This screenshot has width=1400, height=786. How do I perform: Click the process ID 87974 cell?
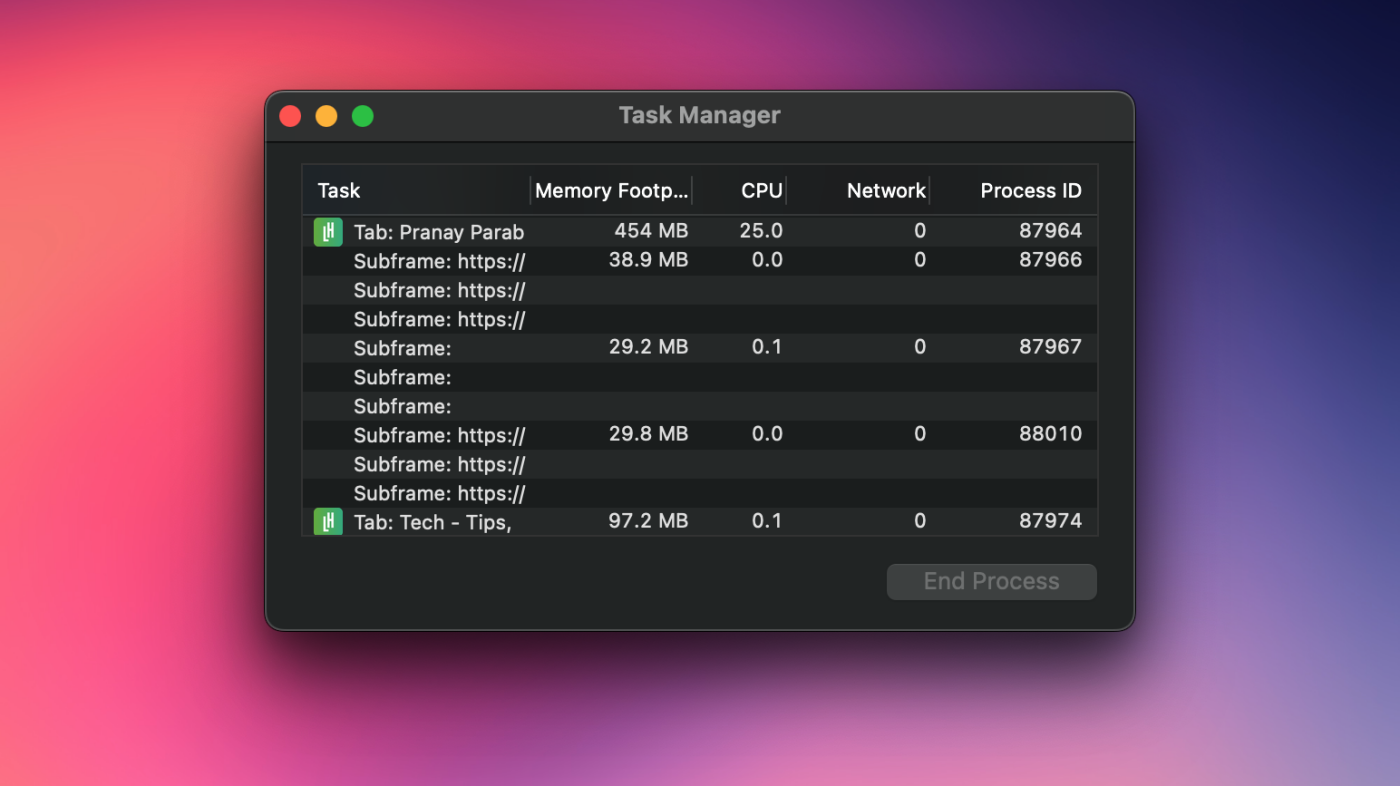1049,521
